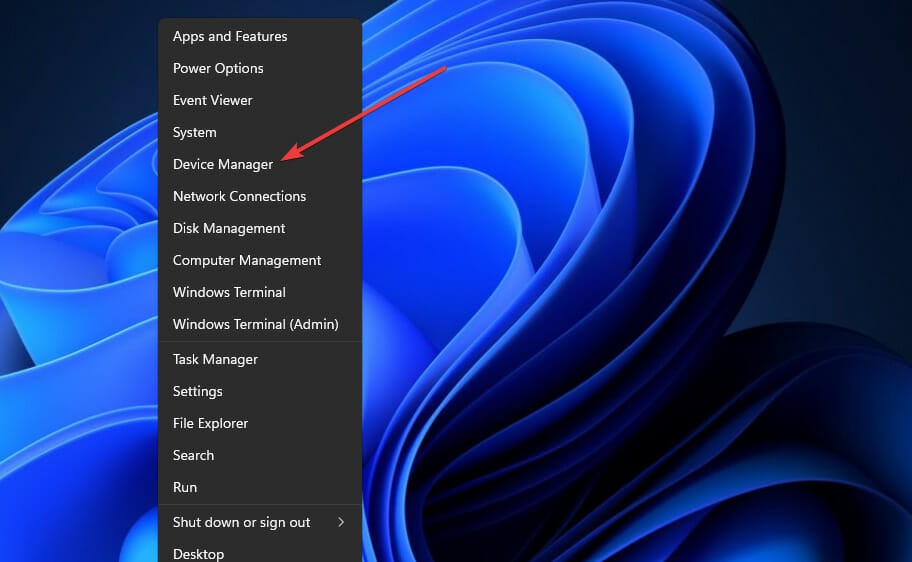Open Task Manager
This screenshot has width=912, height=562.
coord(260,359)
